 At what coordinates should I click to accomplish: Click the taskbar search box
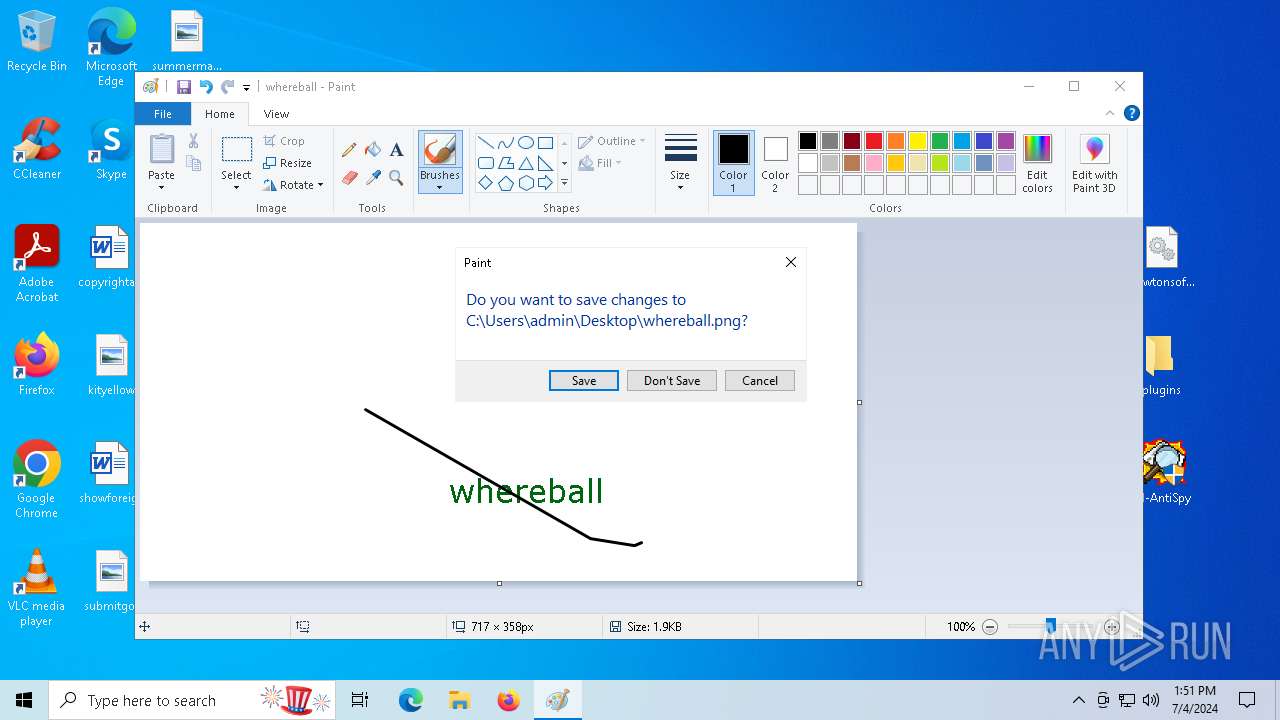pos(192,700)
